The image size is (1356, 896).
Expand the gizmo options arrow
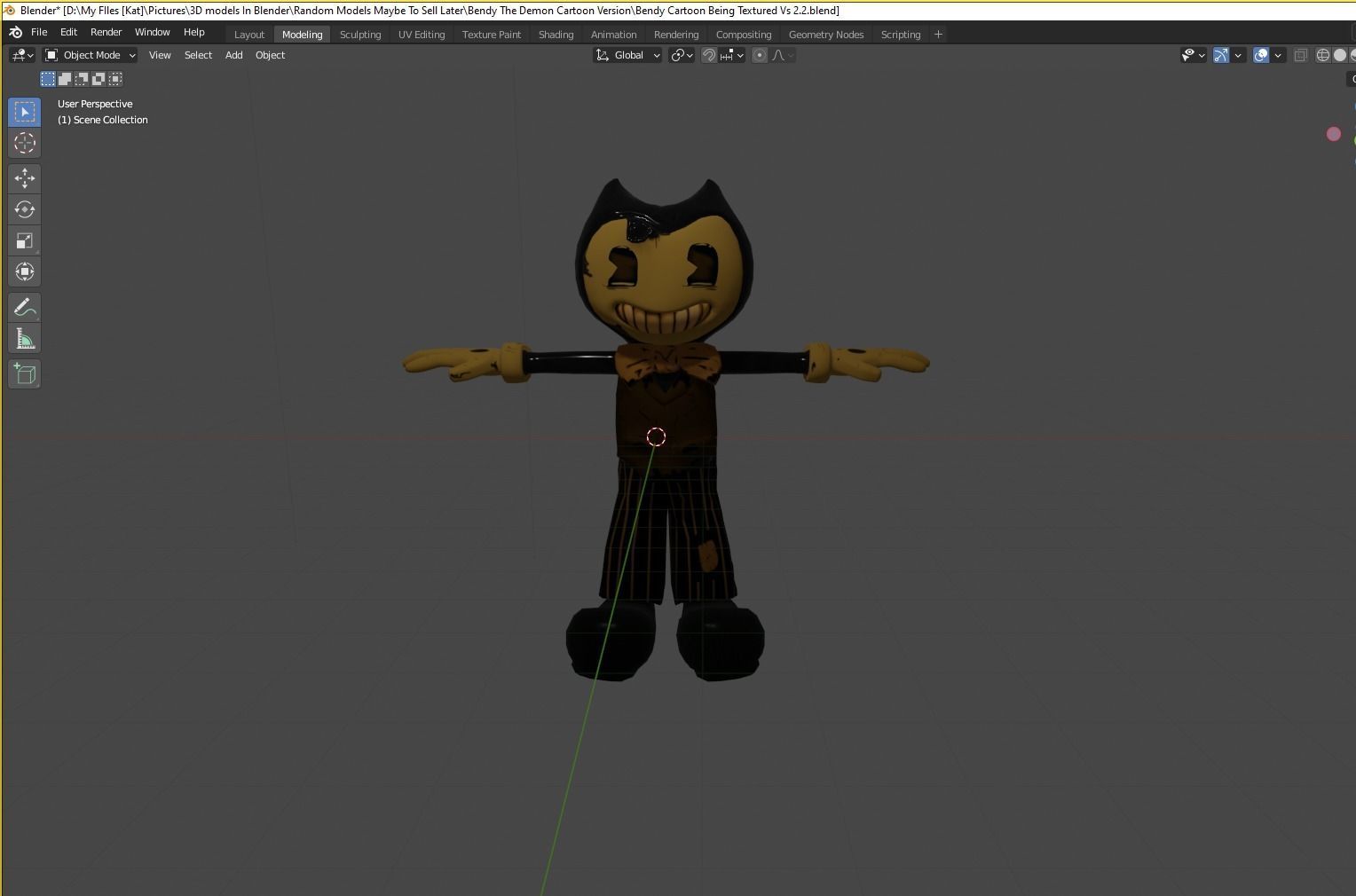click(1238, 55)
